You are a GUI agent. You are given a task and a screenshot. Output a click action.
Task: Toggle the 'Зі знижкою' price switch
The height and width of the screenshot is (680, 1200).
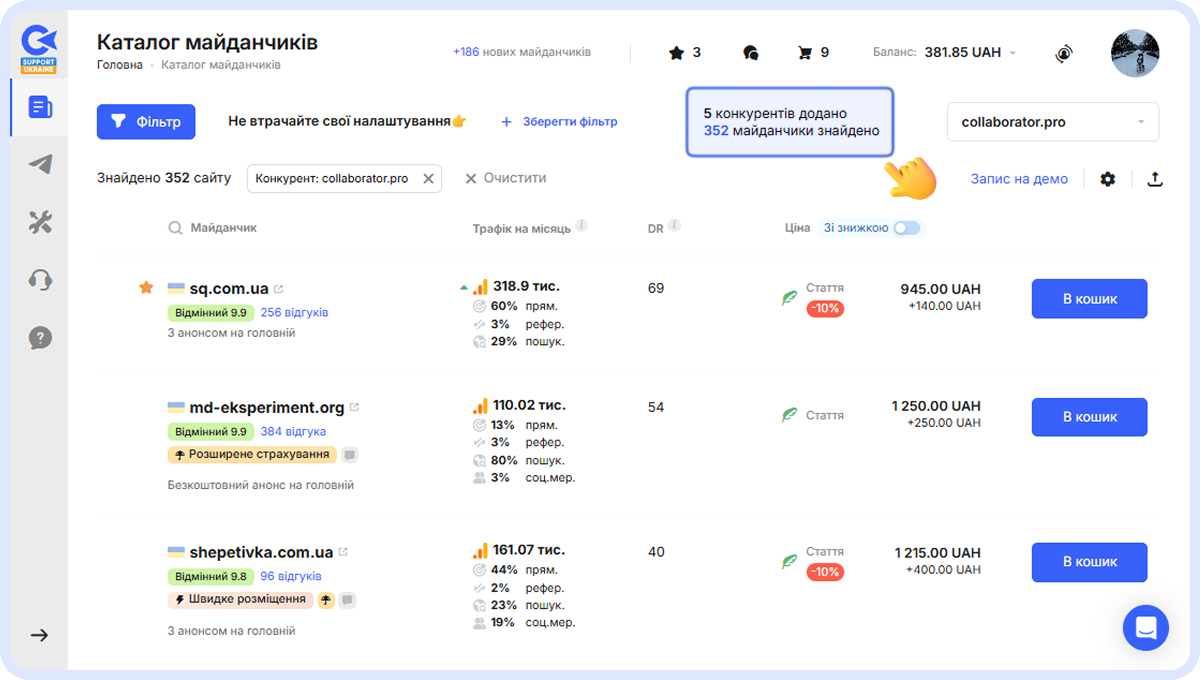tap(906, 228)
